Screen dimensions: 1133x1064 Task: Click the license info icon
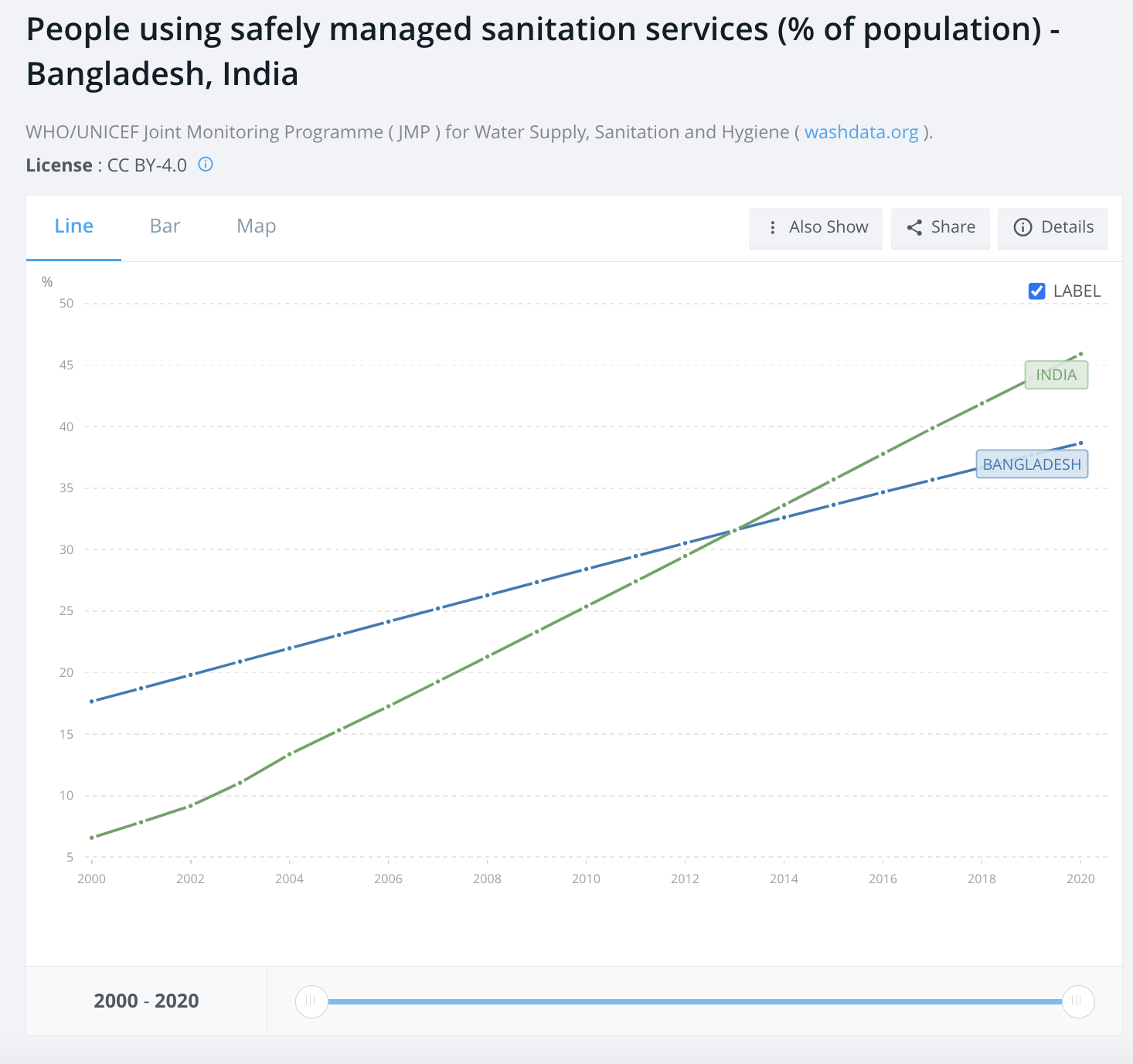point(206,164)
